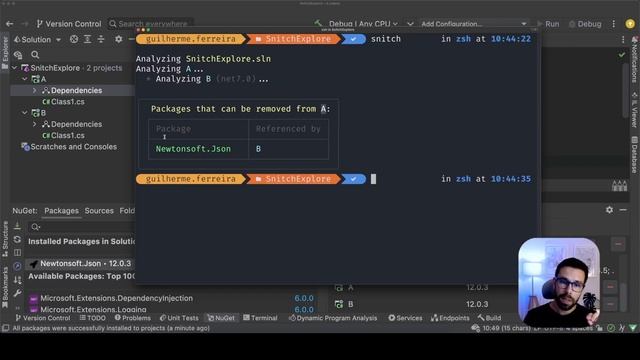Screen dimensions: 640x360
Task: Click the Debug button
Action: coord(585,24)
